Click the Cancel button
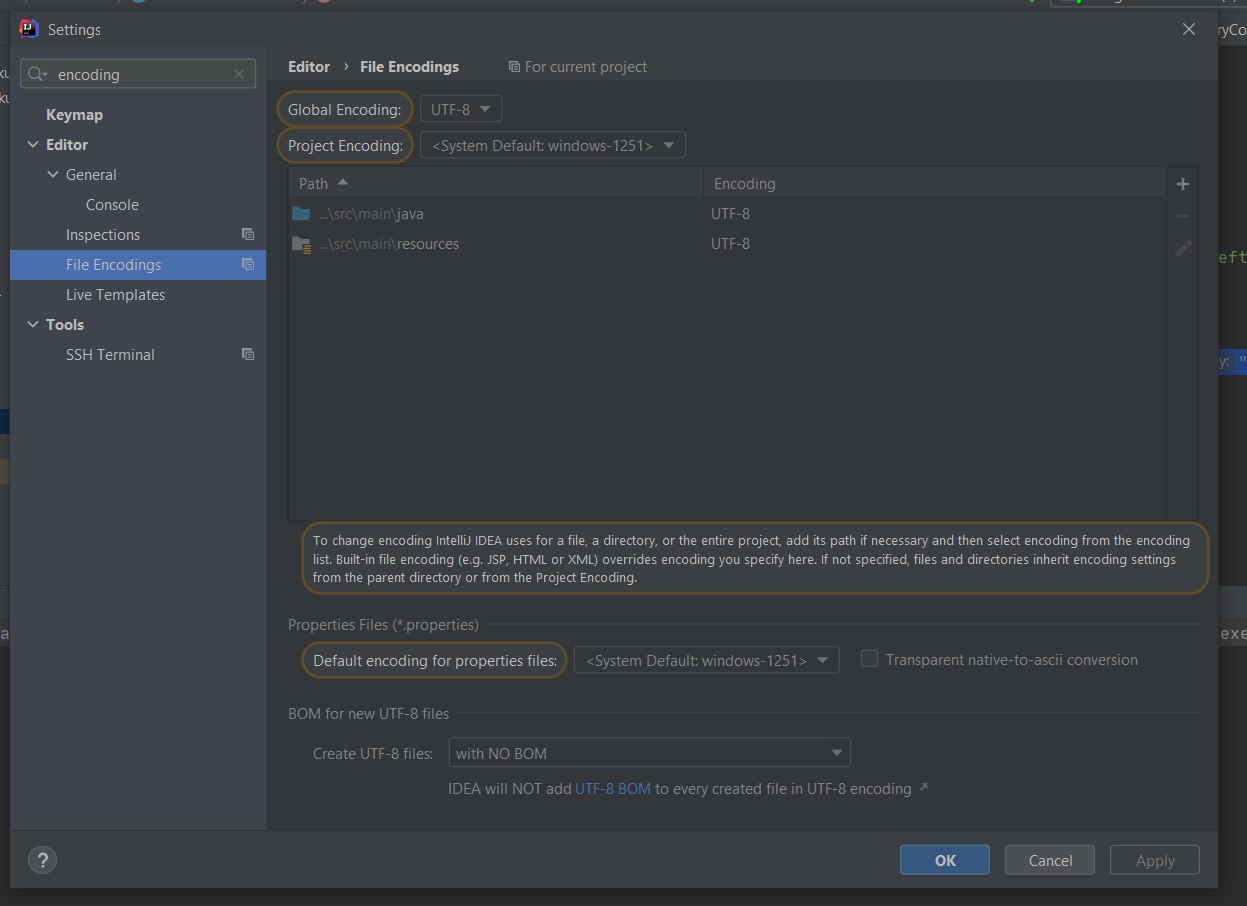 point(1050,860)
